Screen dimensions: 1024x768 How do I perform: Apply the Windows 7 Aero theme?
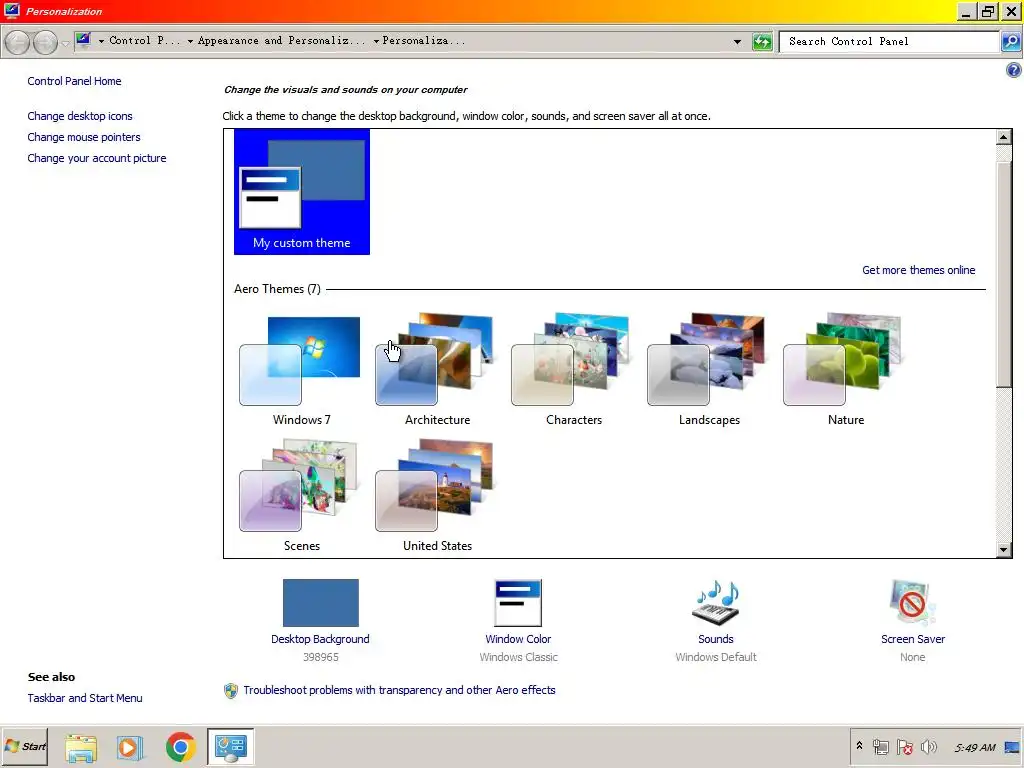300,370
